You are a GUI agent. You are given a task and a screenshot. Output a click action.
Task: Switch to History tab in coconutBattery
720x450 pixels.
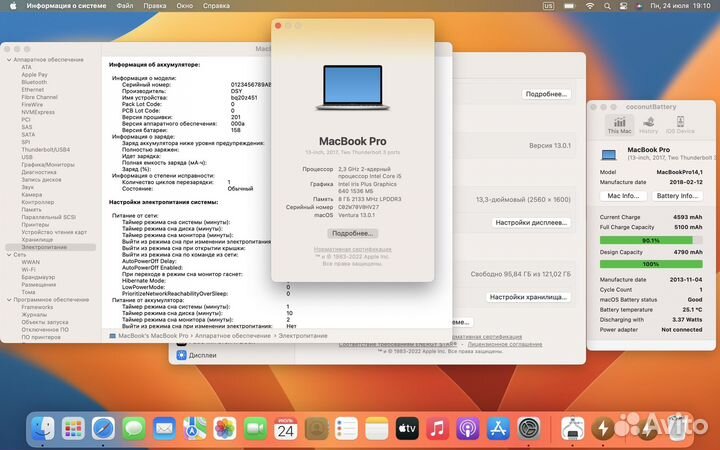coord(648,125)
